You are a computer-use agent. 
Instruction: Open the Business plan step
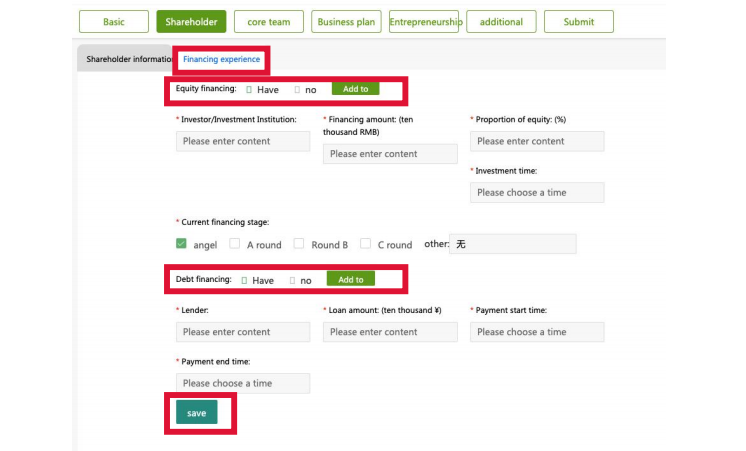point(346,22)
